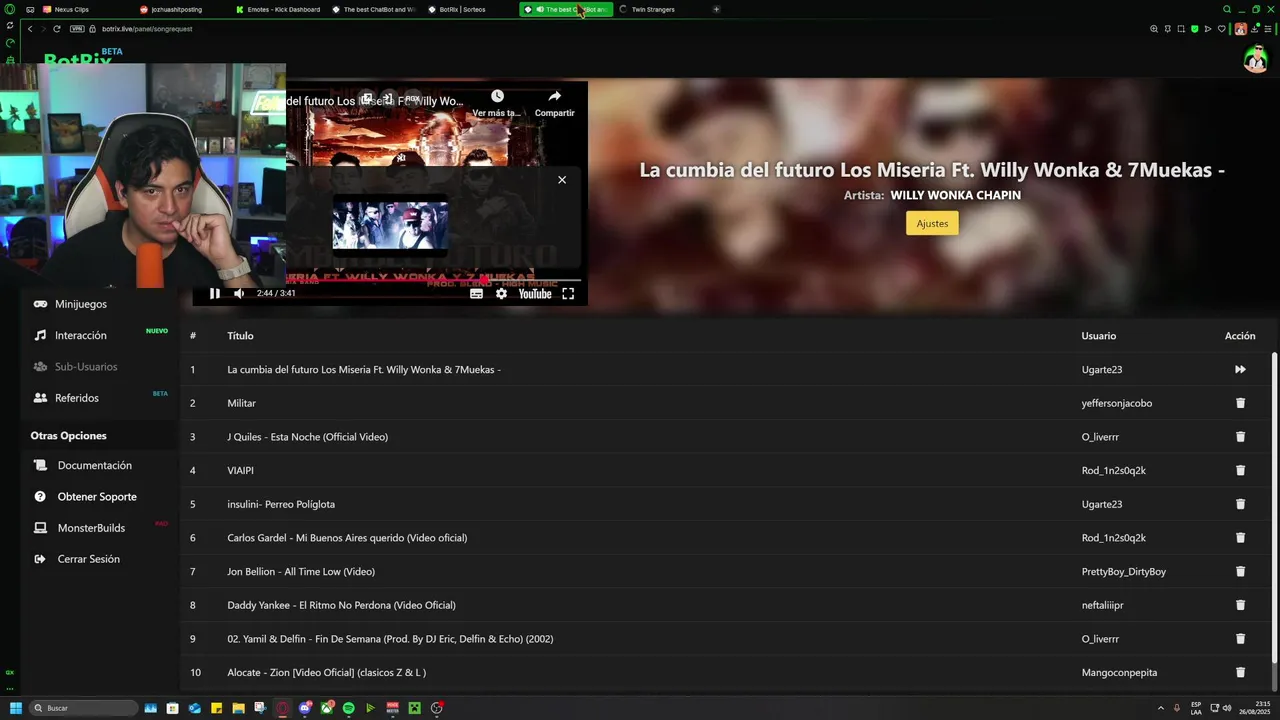
Task: Pause the YouTube video
Action: [x=214, y=293]
